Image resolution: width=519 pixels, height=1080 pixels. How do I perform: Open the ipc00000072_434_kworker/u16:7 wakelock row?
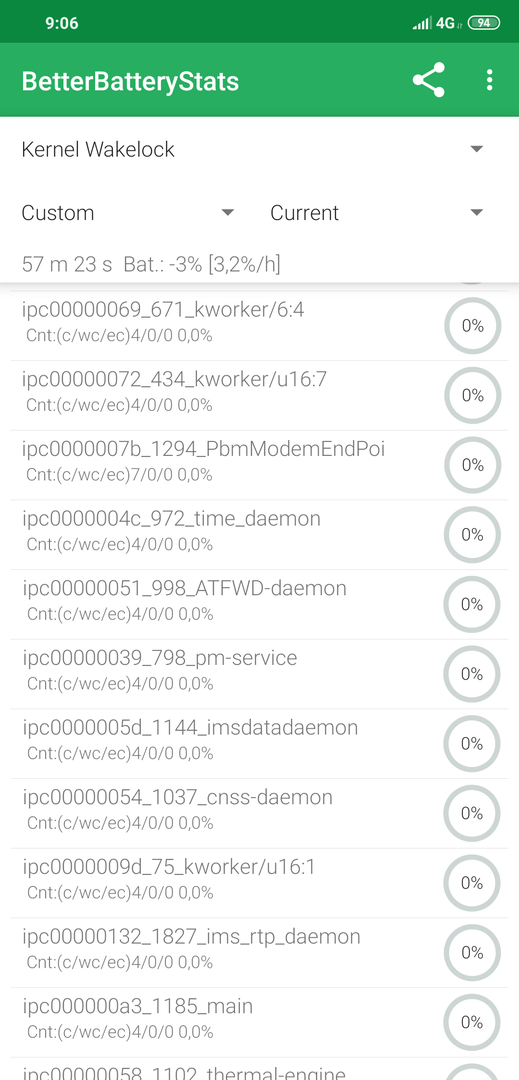pos(260,395)
